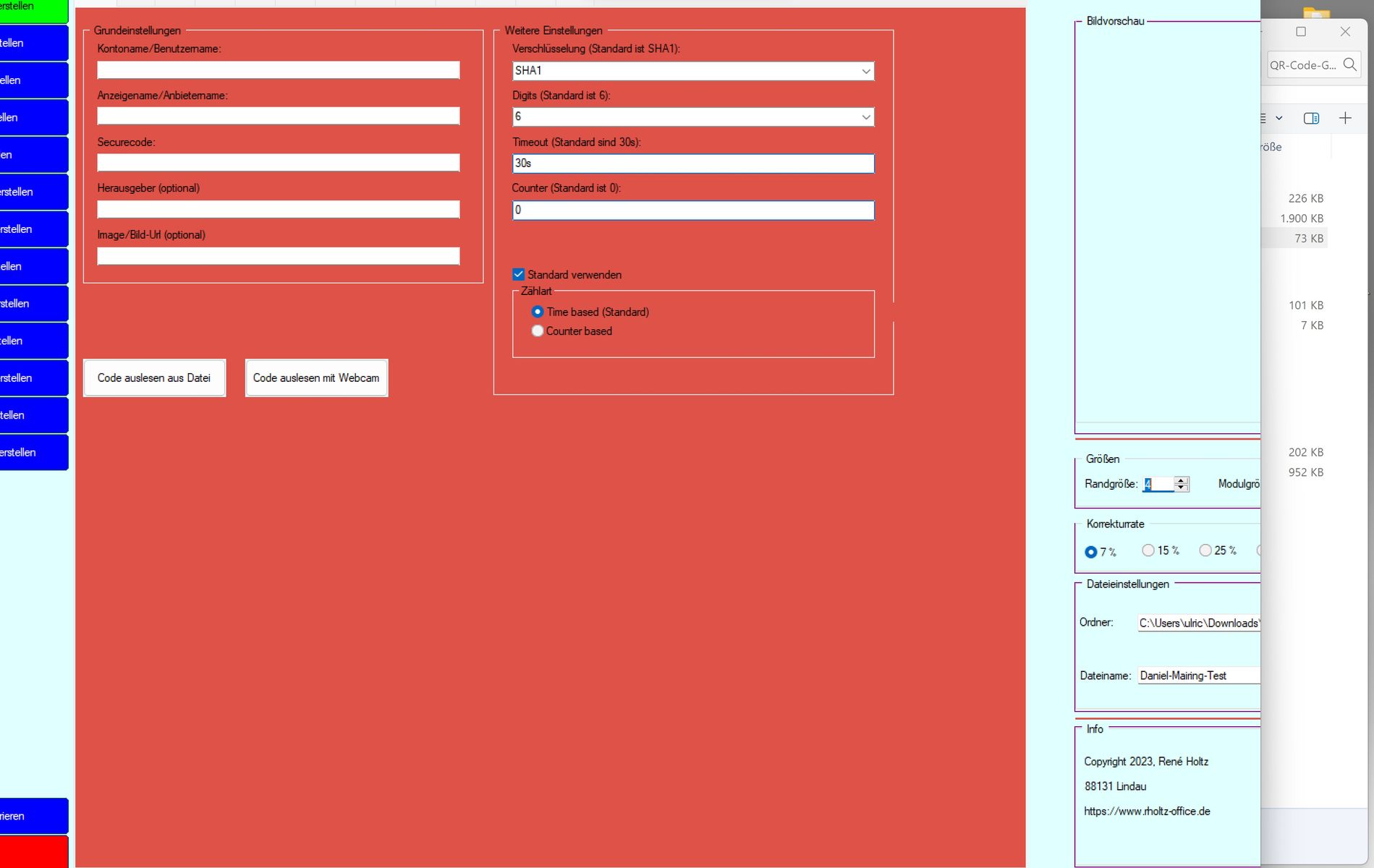
Task: Select the 25 % Korrekturrate option
Action: click(1205, 550)
